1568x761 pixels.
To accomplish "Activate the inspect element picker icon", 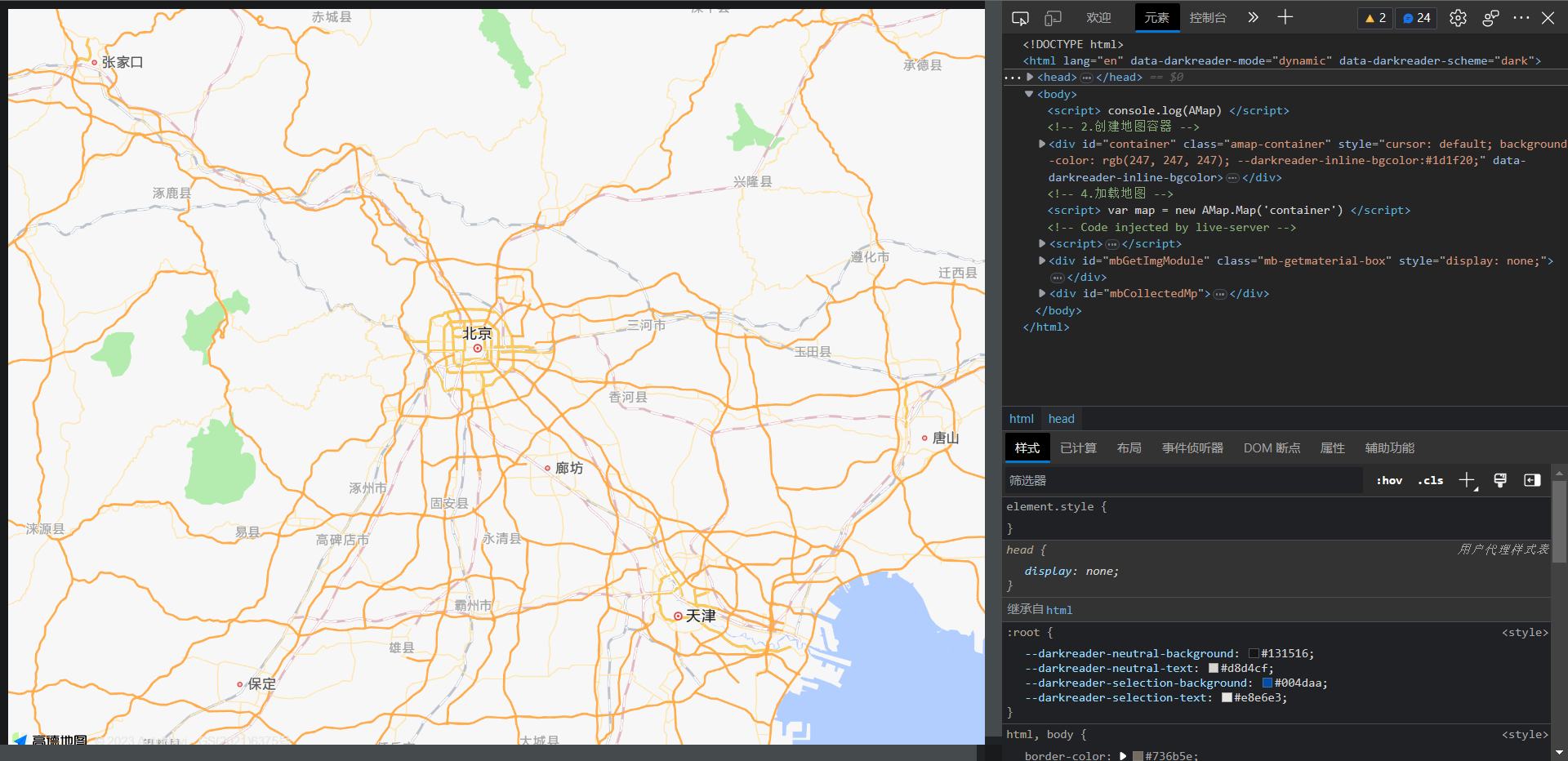I will tap(1020, 18).
